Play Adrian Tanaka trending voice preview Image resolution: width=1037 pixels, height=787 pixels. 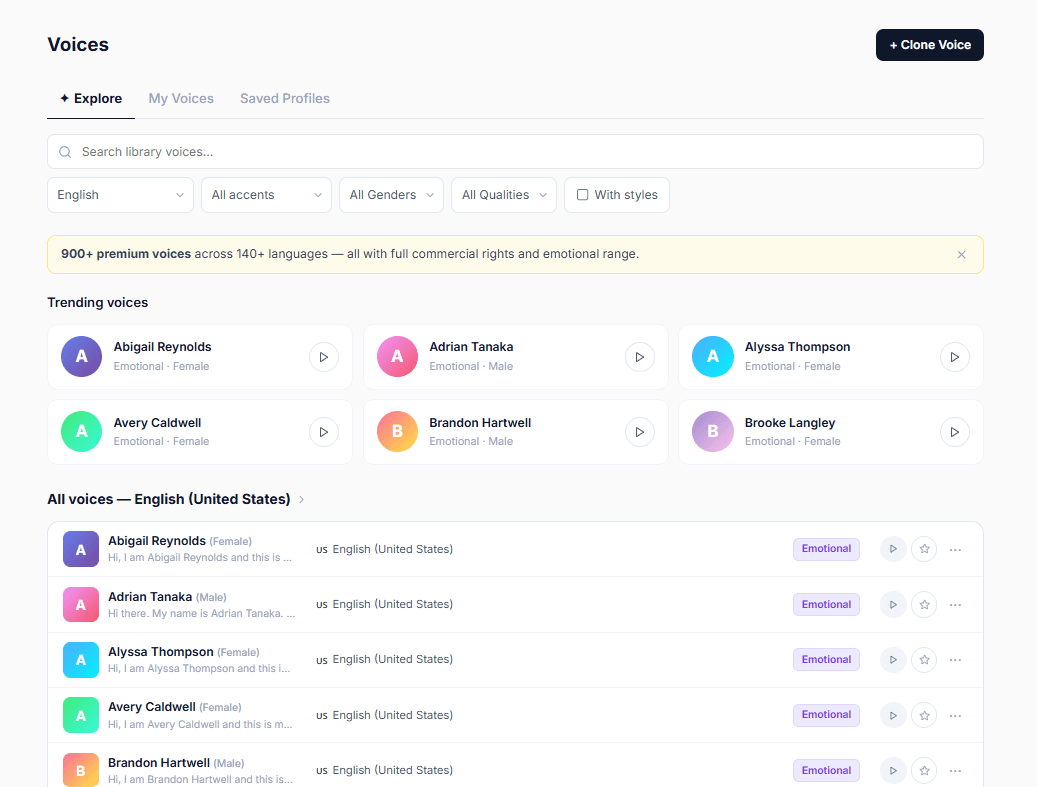coord(640,357)
